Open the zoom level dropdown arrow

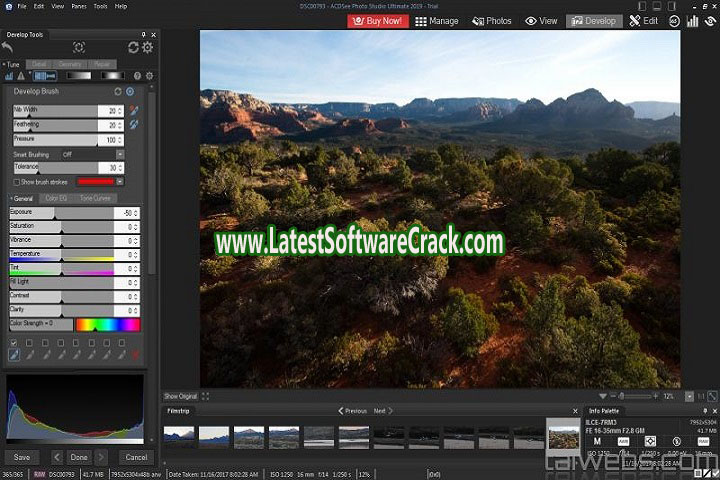(689, 396)
